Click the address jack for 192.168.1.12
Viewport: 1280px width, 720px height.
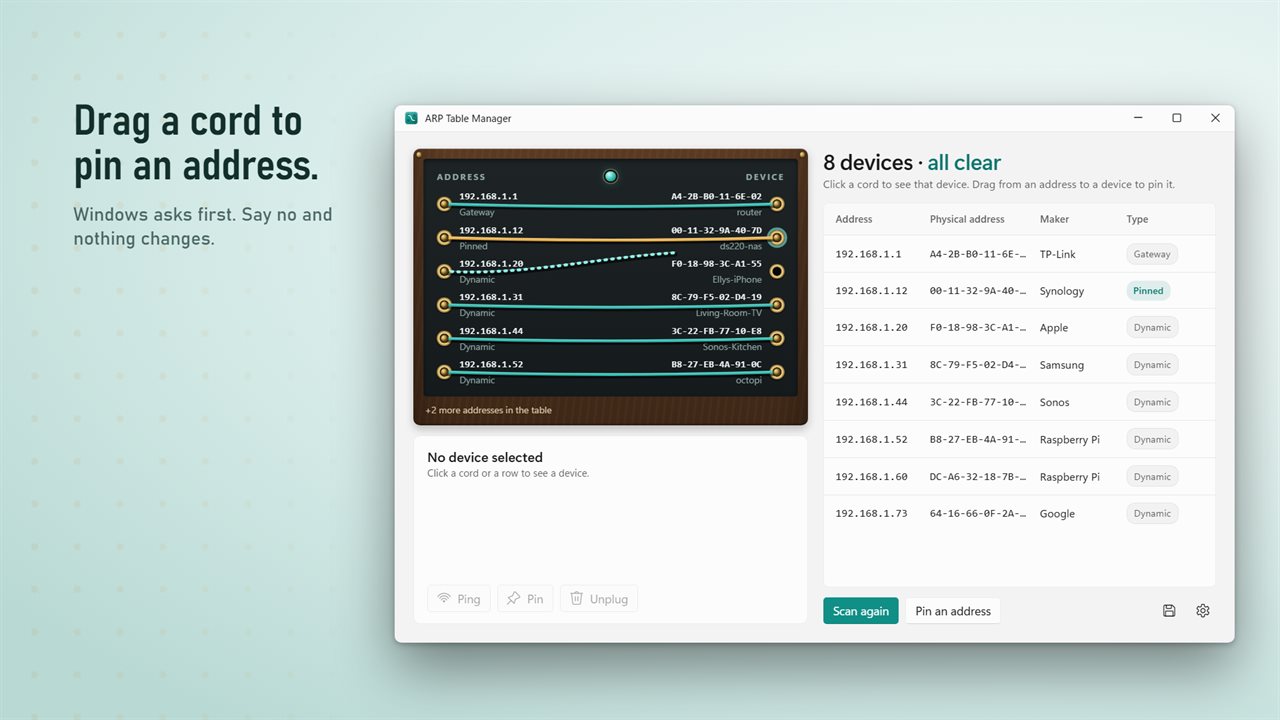[444, 238]
